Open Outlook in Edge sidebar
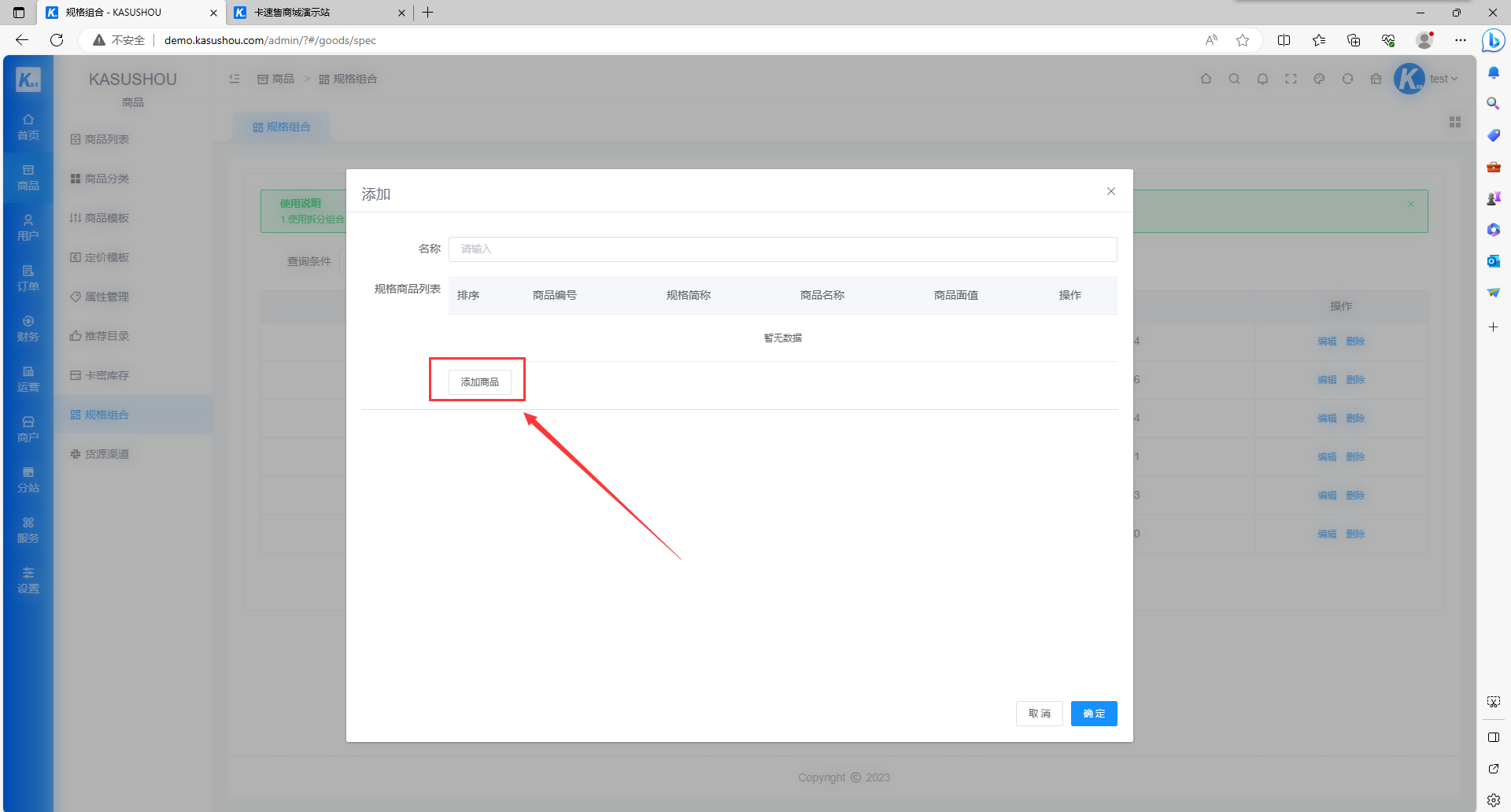 click(1494, 261)
